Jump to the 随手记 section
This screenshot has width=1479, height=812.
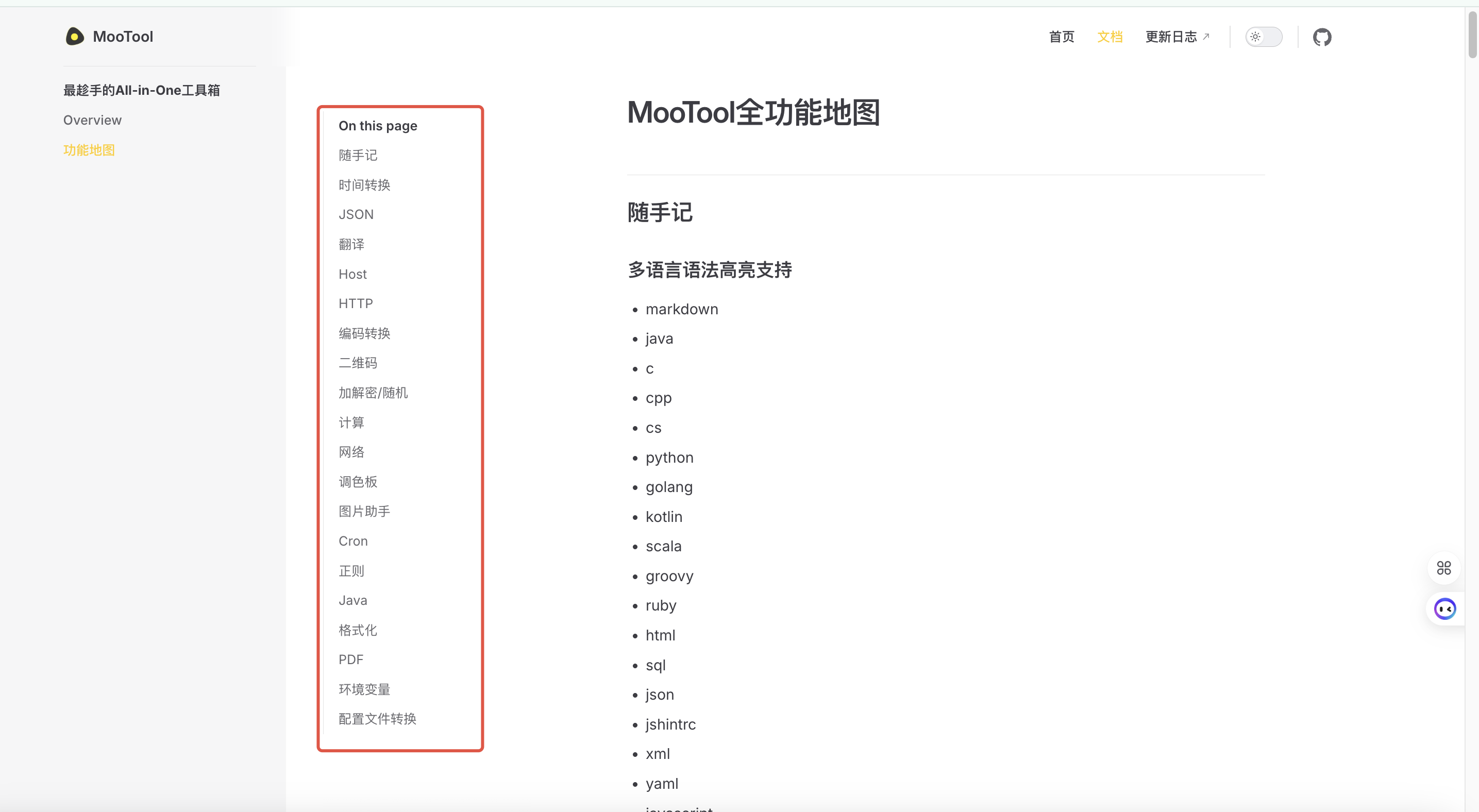(x=358, y=155)
